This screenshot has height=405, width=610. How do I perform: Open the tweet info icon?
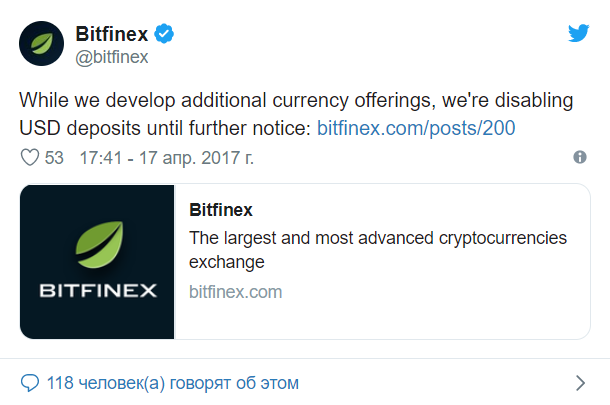point(580,158)
